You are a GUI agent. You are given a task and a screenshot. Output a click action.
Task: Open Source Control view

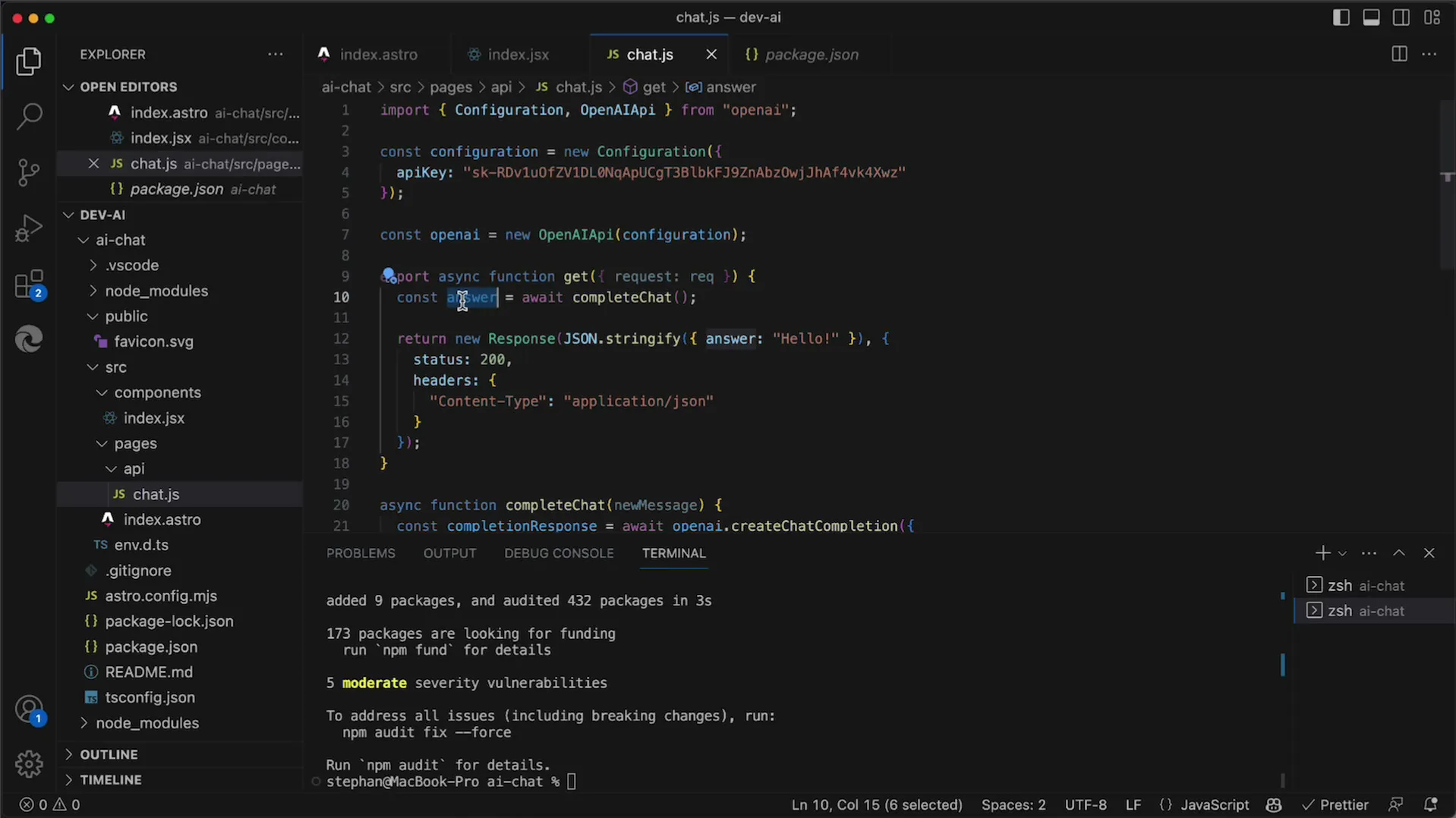click(x=29, y=172)
